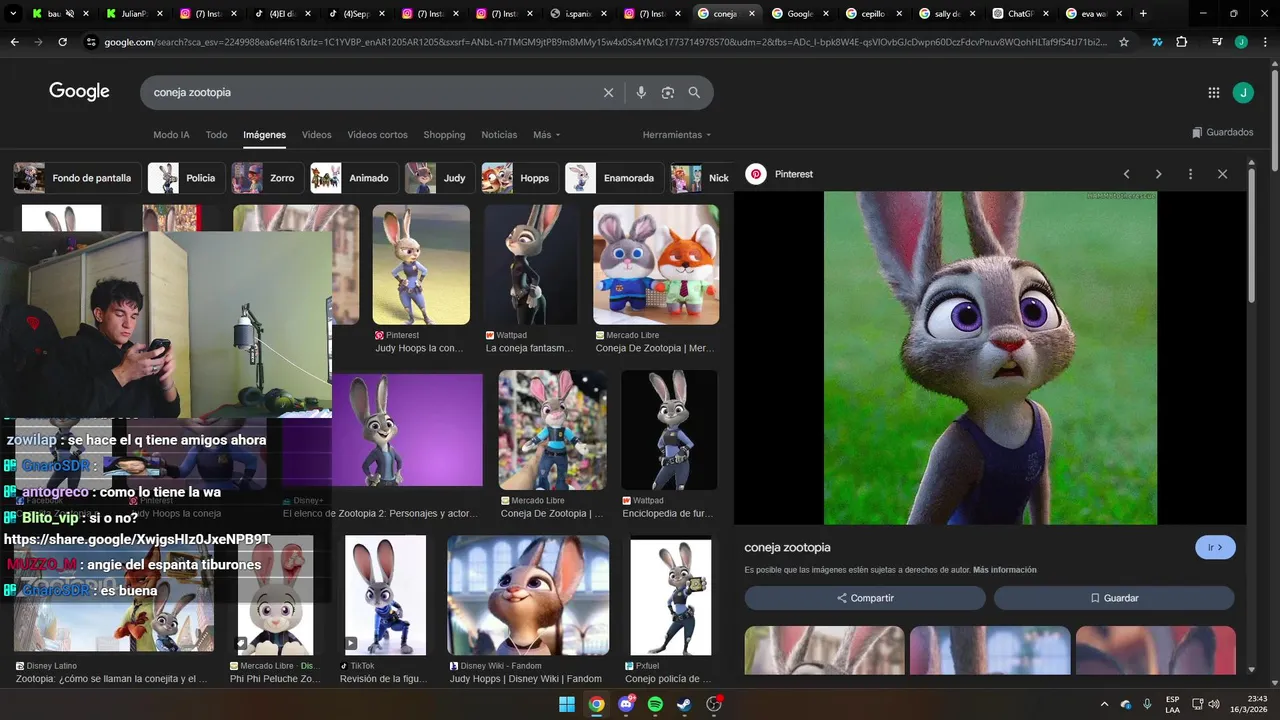Image resolution: width=1280 pixels, height=720 pixels.
Task: Switch to Videos cortos tab
Action: pyautogui.click(x=377, y=135)
